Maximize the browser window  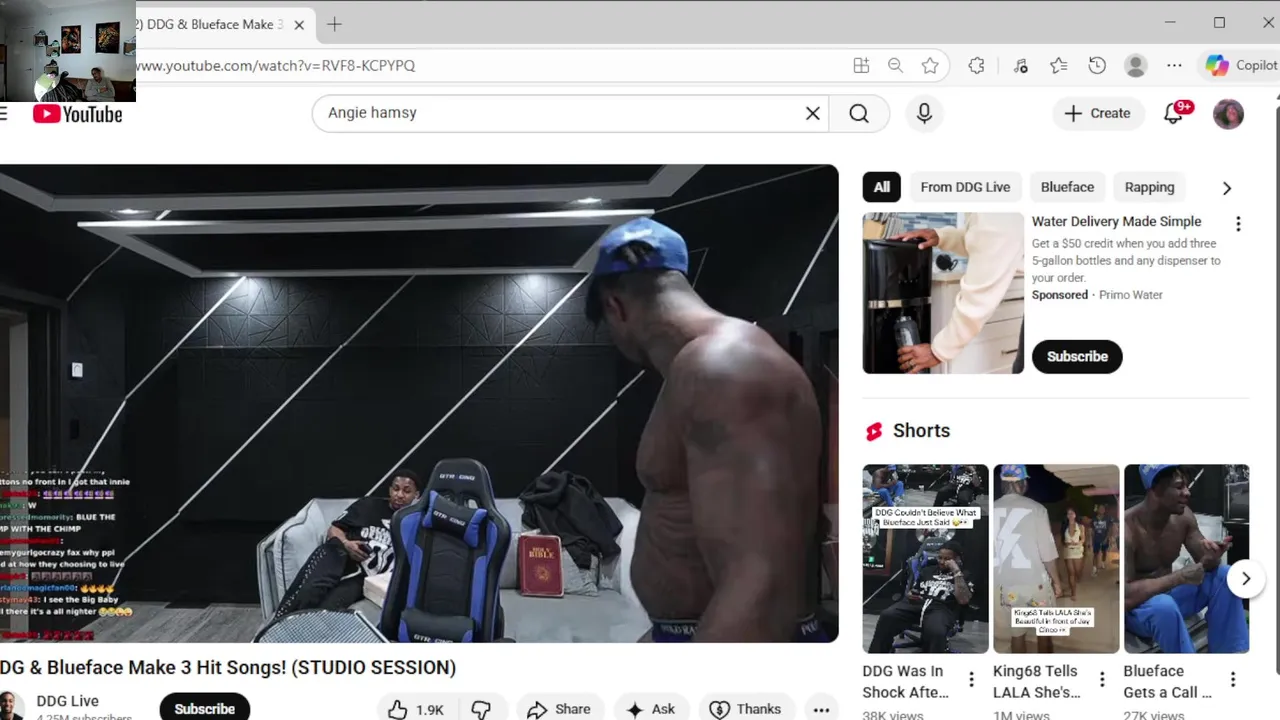tap(1219, 23)
